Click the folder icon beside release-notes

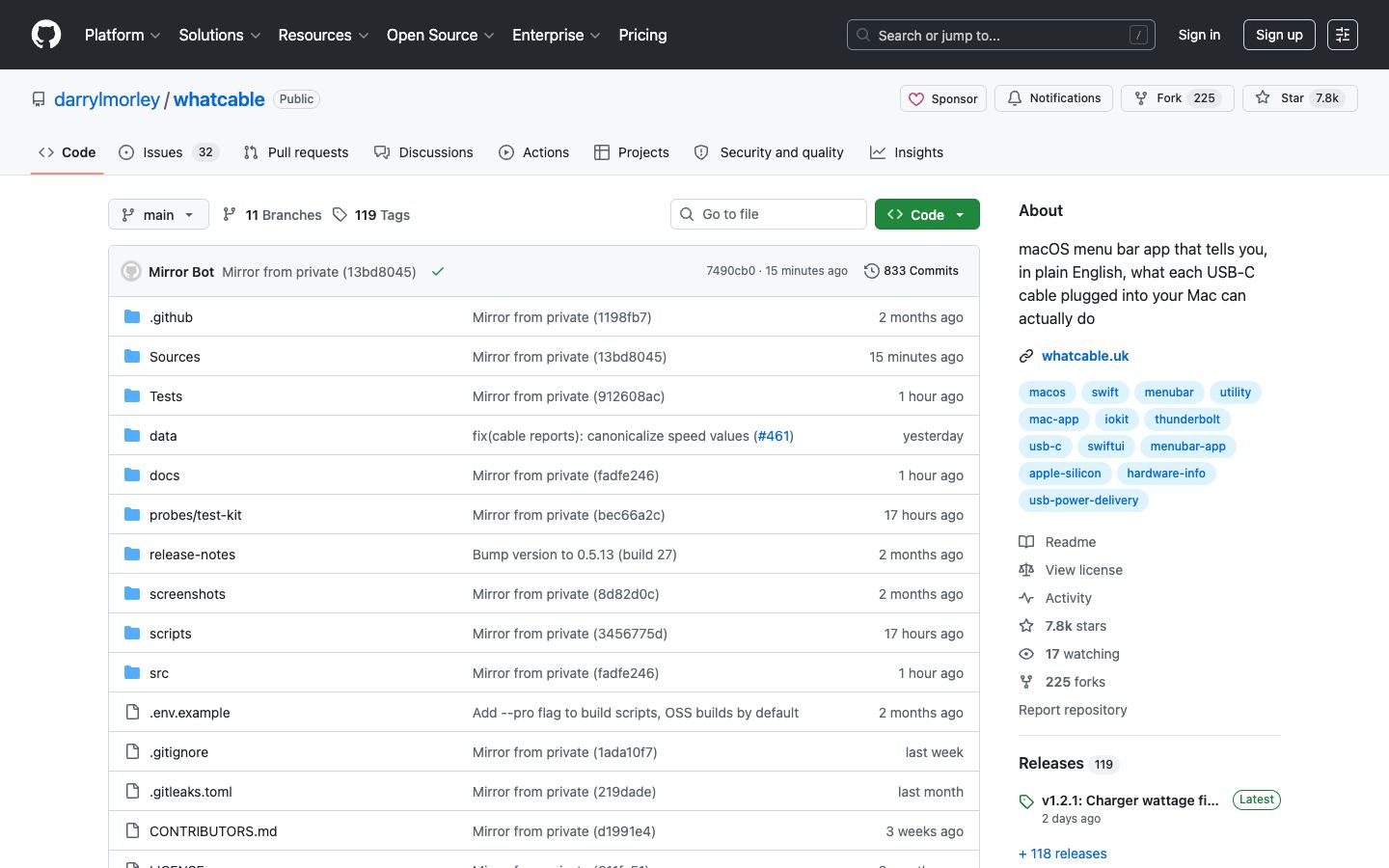[132, 554]
